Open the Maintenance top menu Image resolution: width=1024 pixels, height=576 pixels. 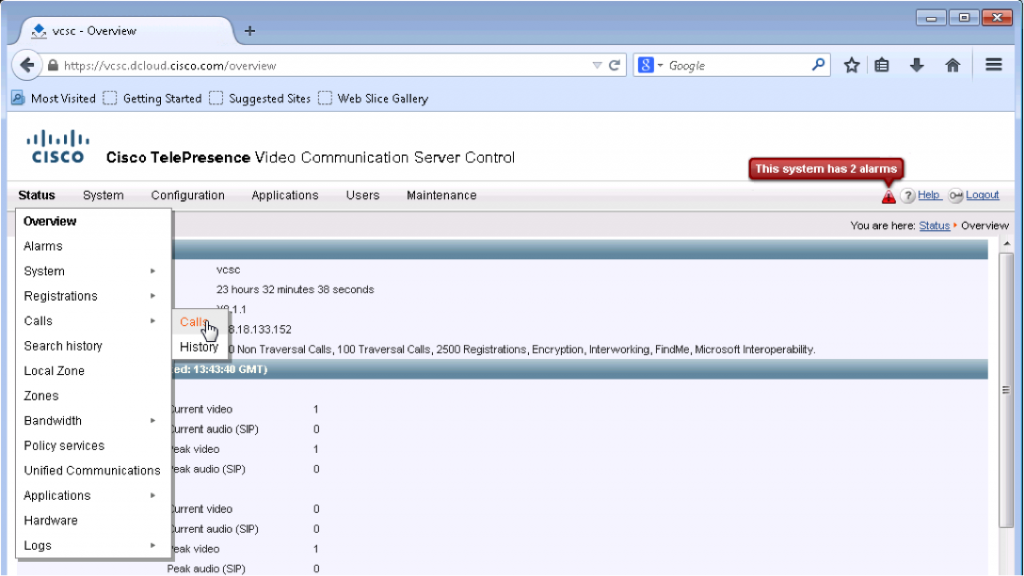point(441,195)
